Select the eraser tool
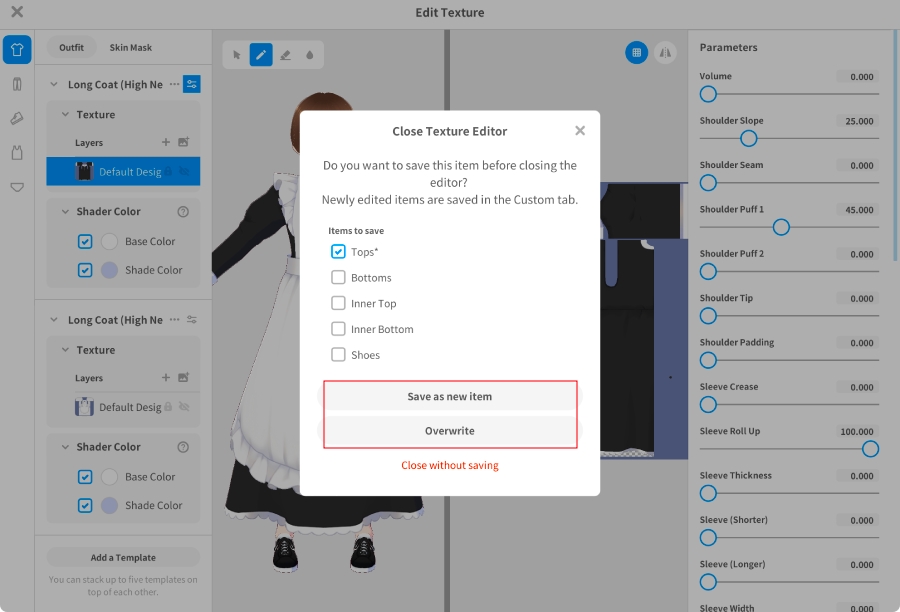The image size is (900, 612). tap(285, 55)
